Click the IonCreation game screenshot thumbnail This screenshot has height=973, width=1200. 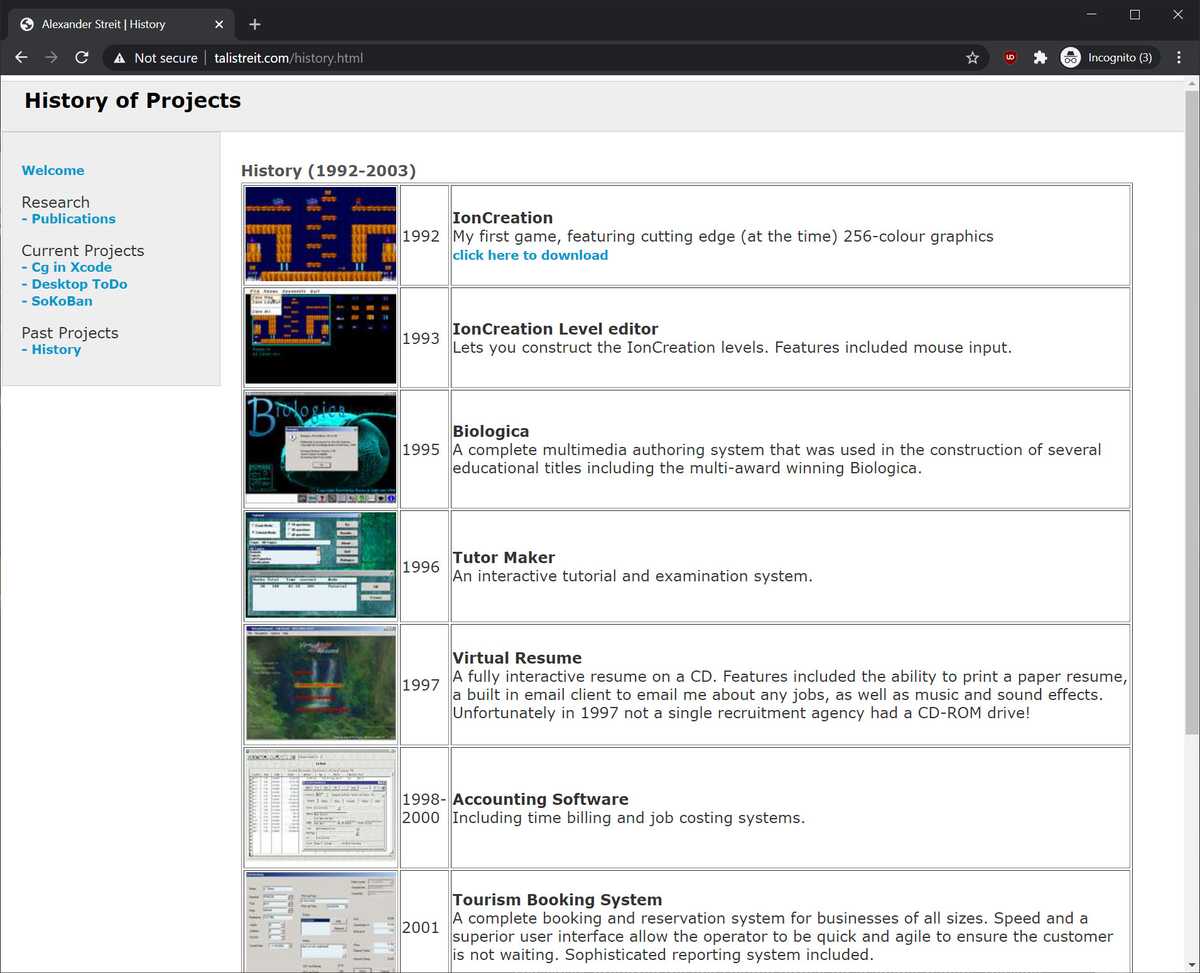point(321,235)
